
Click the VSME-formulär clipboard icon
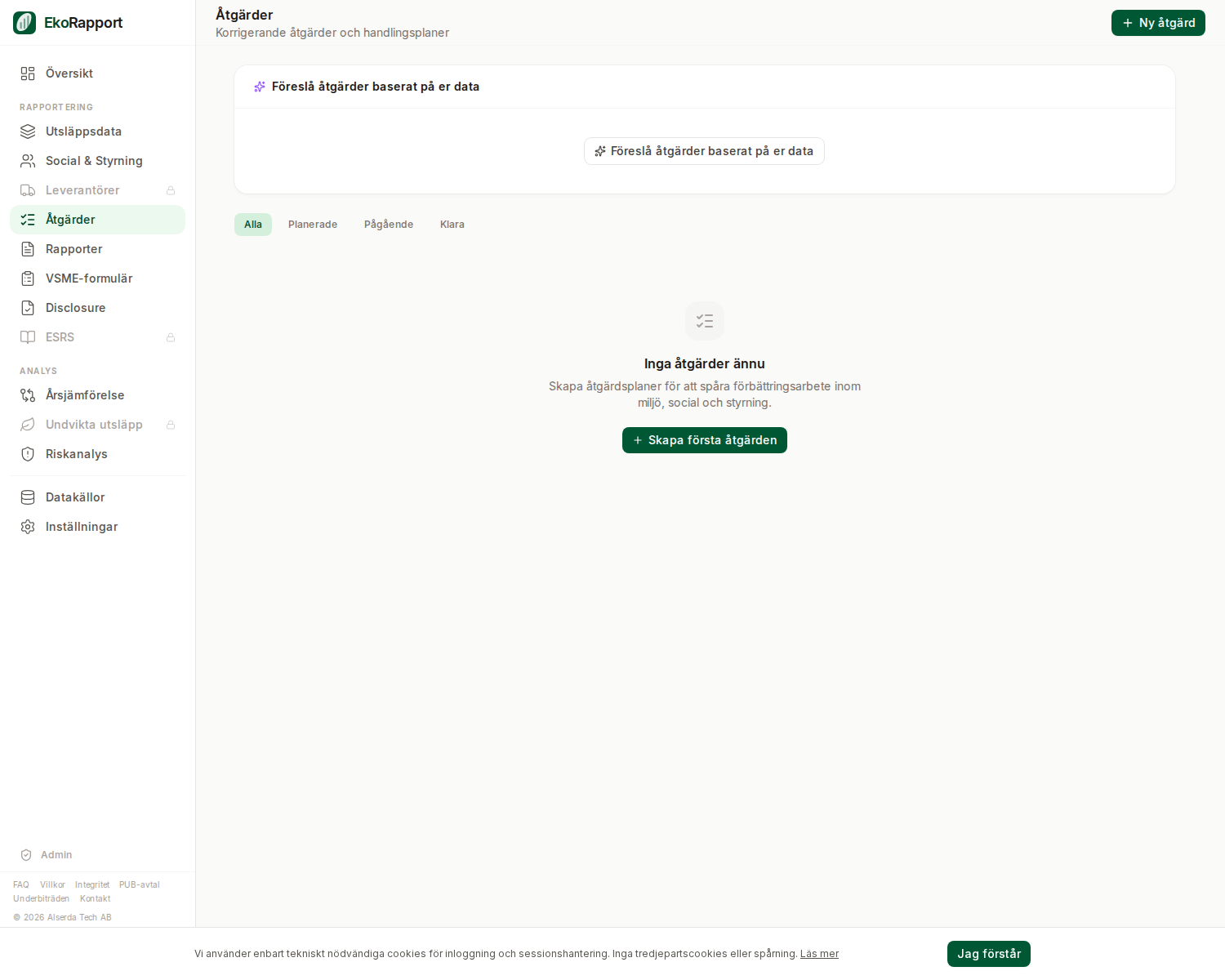(x=28, y=278)
